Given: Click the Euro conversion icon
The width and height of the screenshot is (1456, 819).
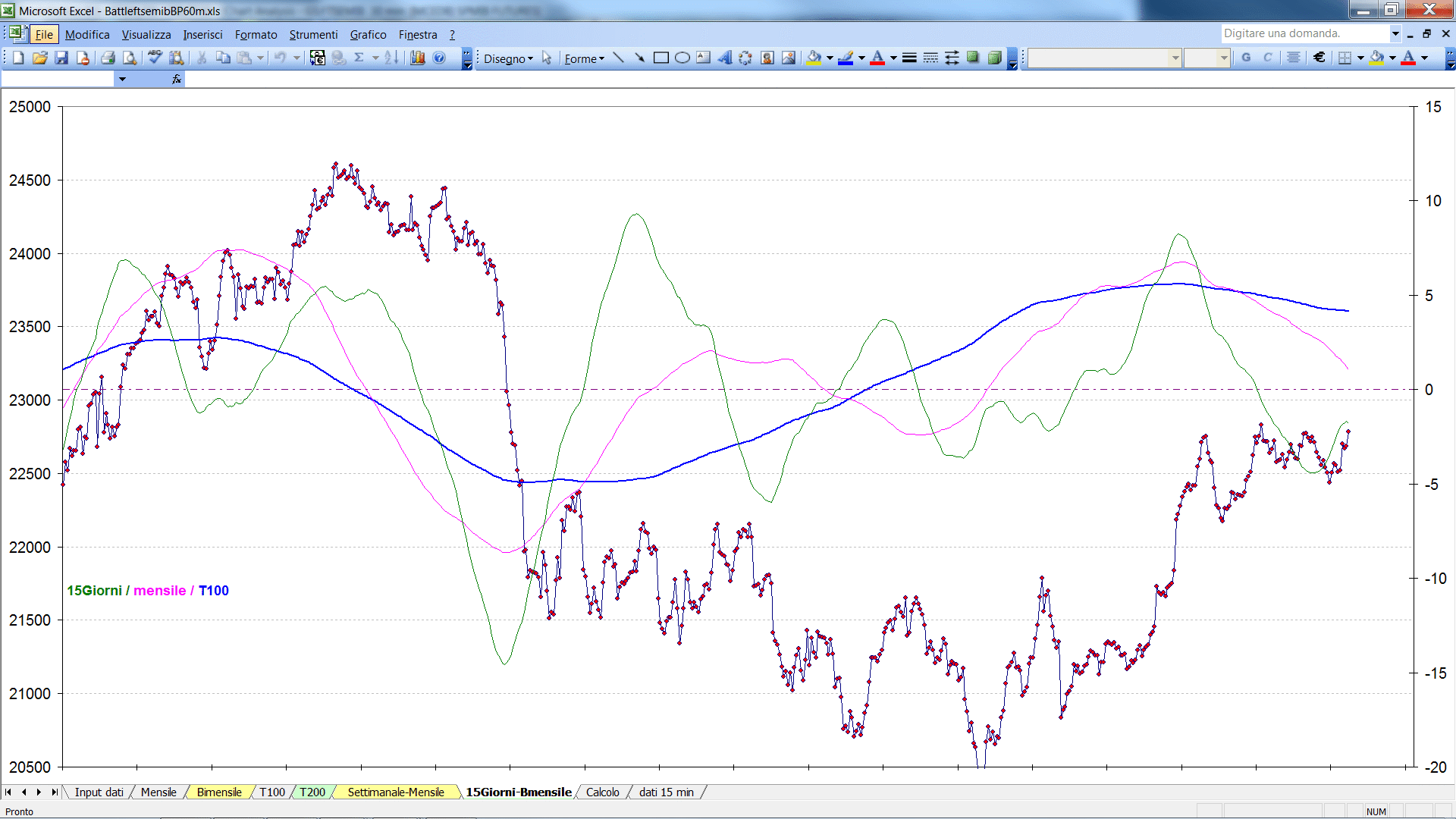Looking at the screenshot, I should click(318, 58).
